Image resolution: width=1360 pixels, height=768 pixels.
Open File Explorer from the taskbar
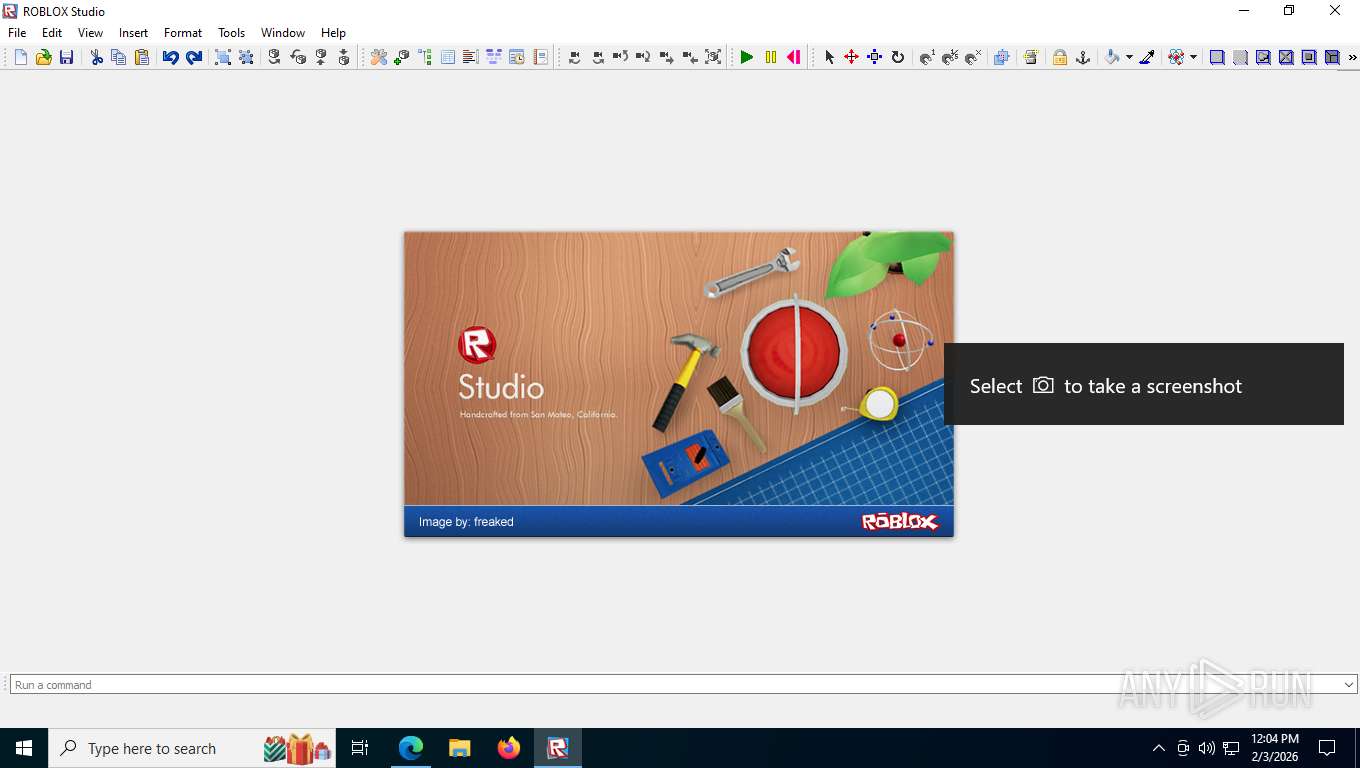tap(459, 748)
